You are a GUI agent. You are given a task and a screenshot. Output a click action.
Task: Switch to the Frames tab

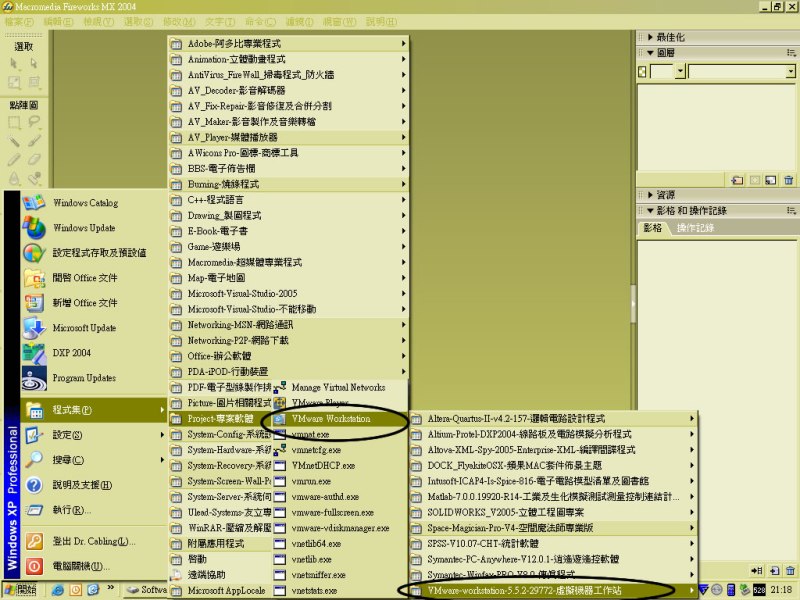click(x=653, y=228)
